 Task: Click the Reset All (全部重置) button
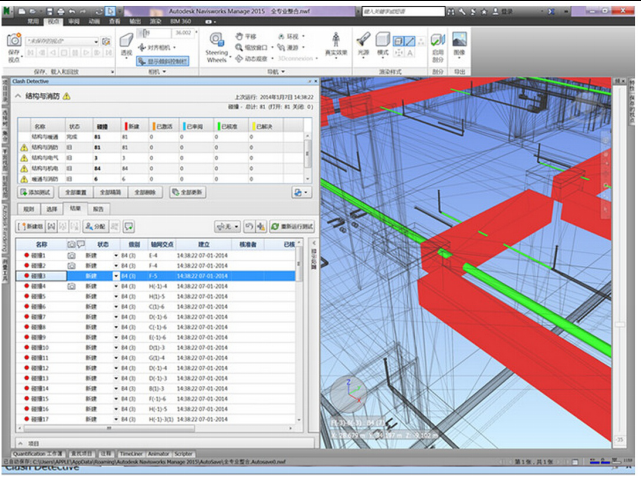76,192
